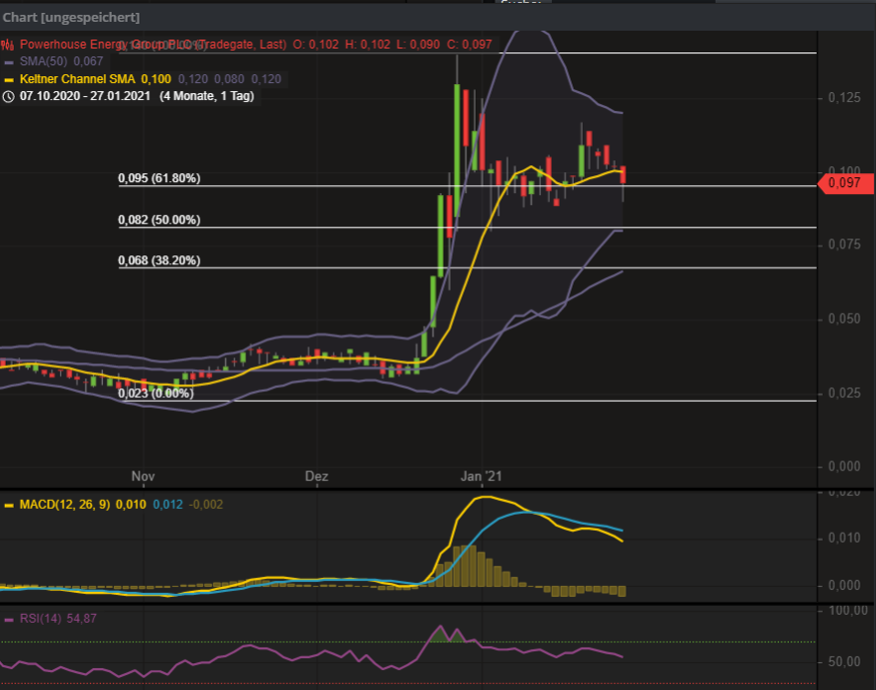Select the 0,082 (50.00%) Fibonacci level label
Image resolution: width=876 pixels, height=690 pixels.
[159, 220]
